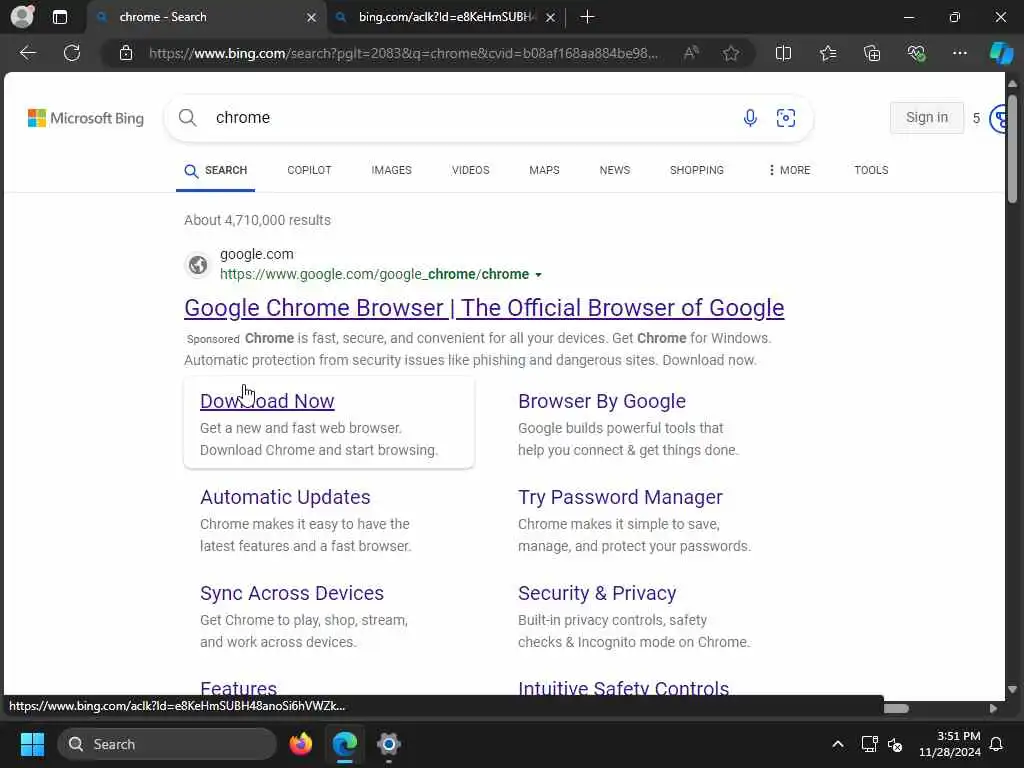Select the SEARCH results tab
Screen dimensions: 1024x768
pyautogui.click(x=216, y=170)
